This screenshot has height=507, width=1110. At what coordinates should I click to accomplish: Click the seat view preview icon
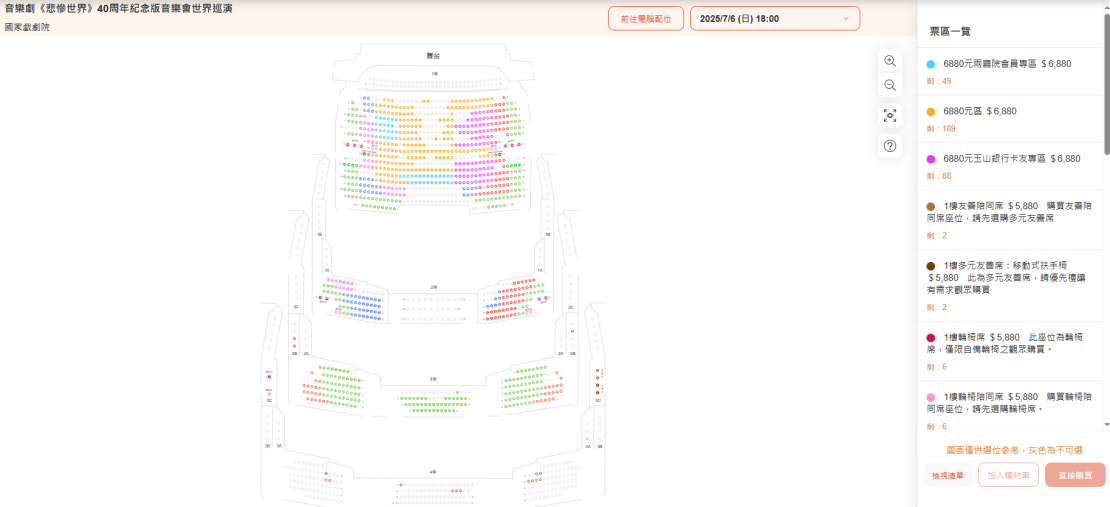pos(890,116)
